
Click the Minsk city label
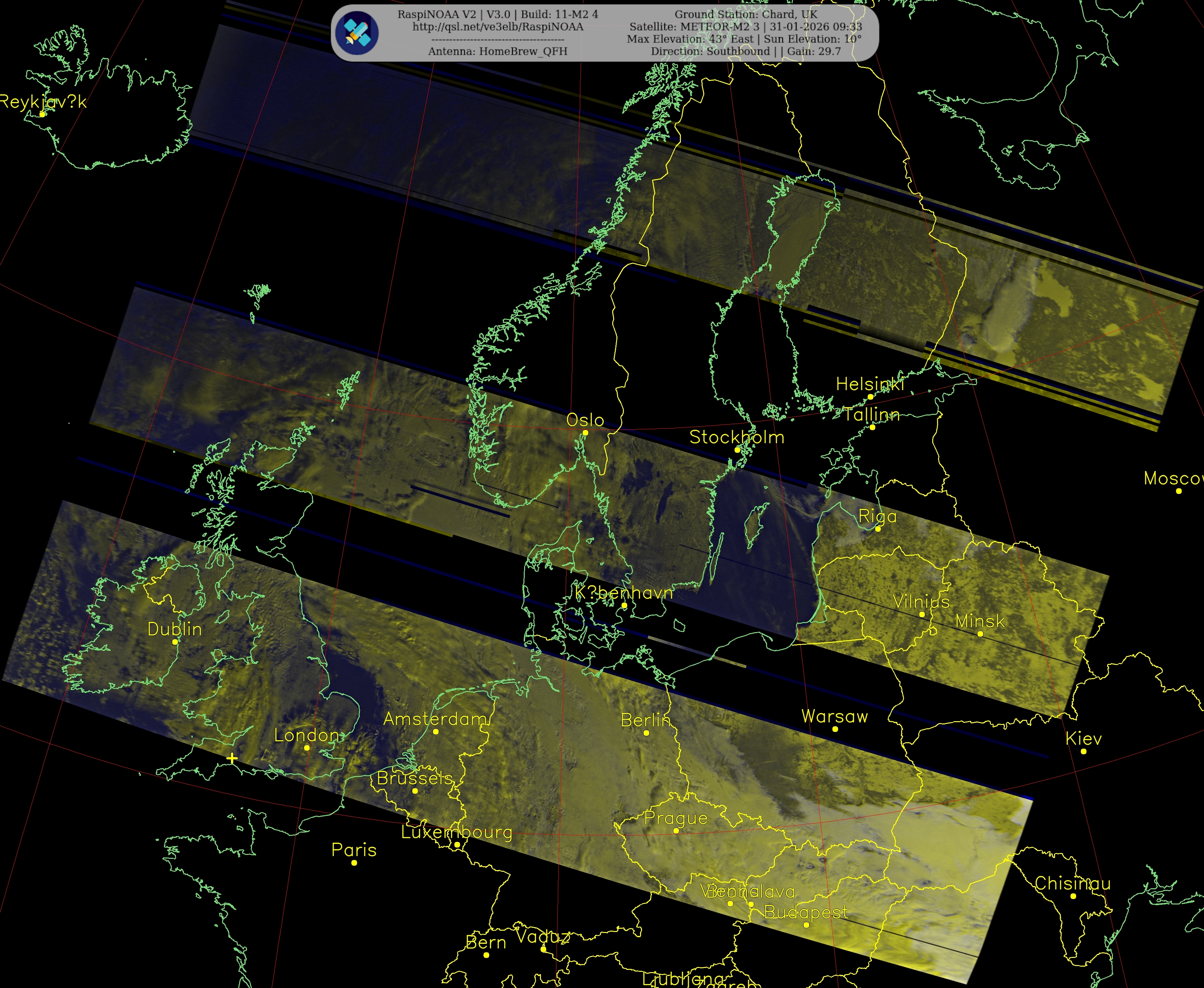[980, 621]
